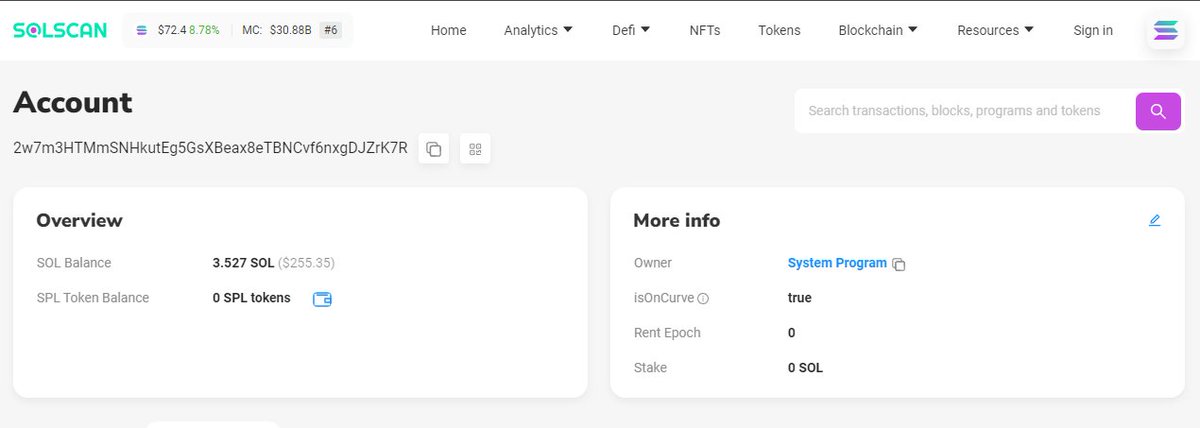
Task: Go to Home page
Action: click(x=448, y=30)
